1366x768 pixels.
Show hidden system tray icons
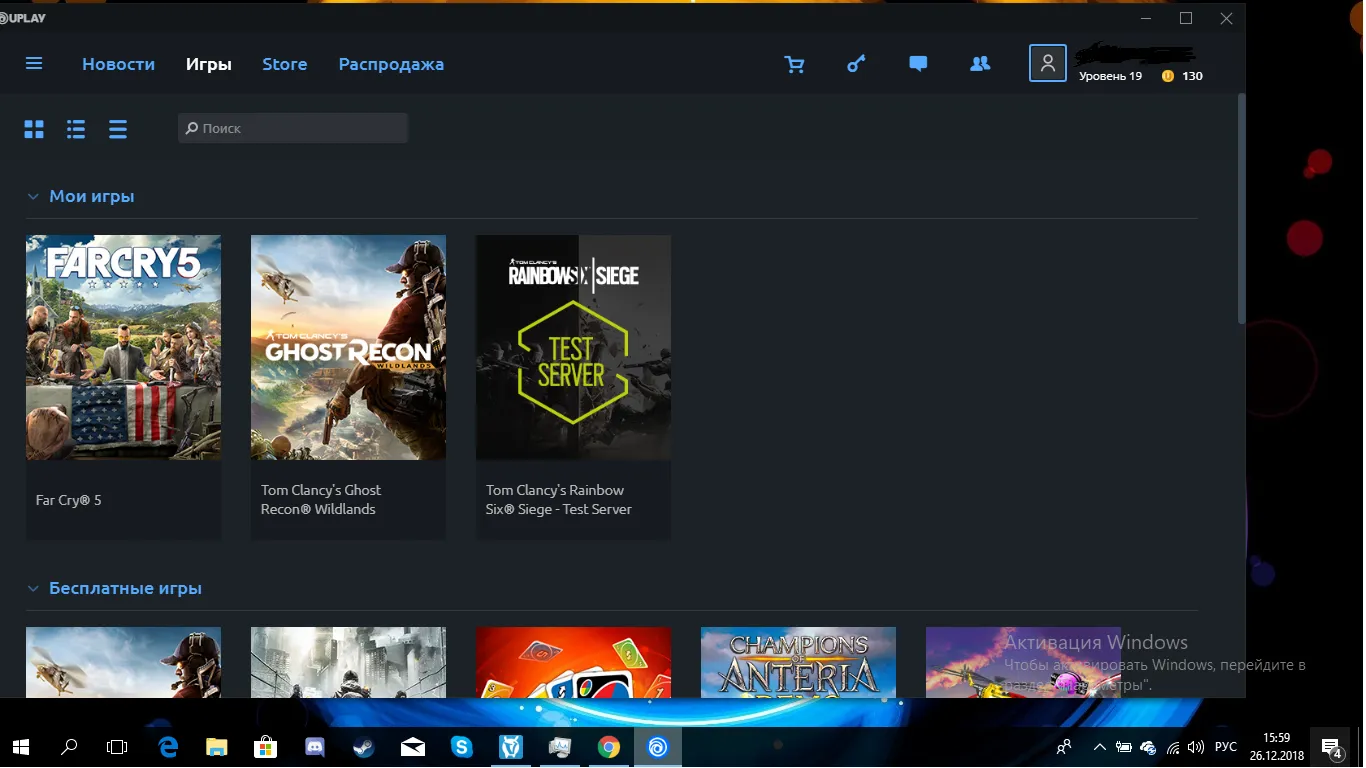(x=1100, y=747)
